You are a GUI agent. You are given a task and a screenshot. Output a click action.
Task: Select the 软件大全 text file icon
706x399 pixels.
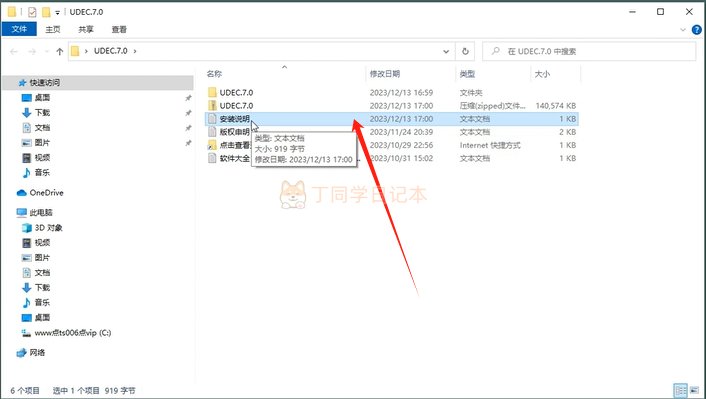212,158
